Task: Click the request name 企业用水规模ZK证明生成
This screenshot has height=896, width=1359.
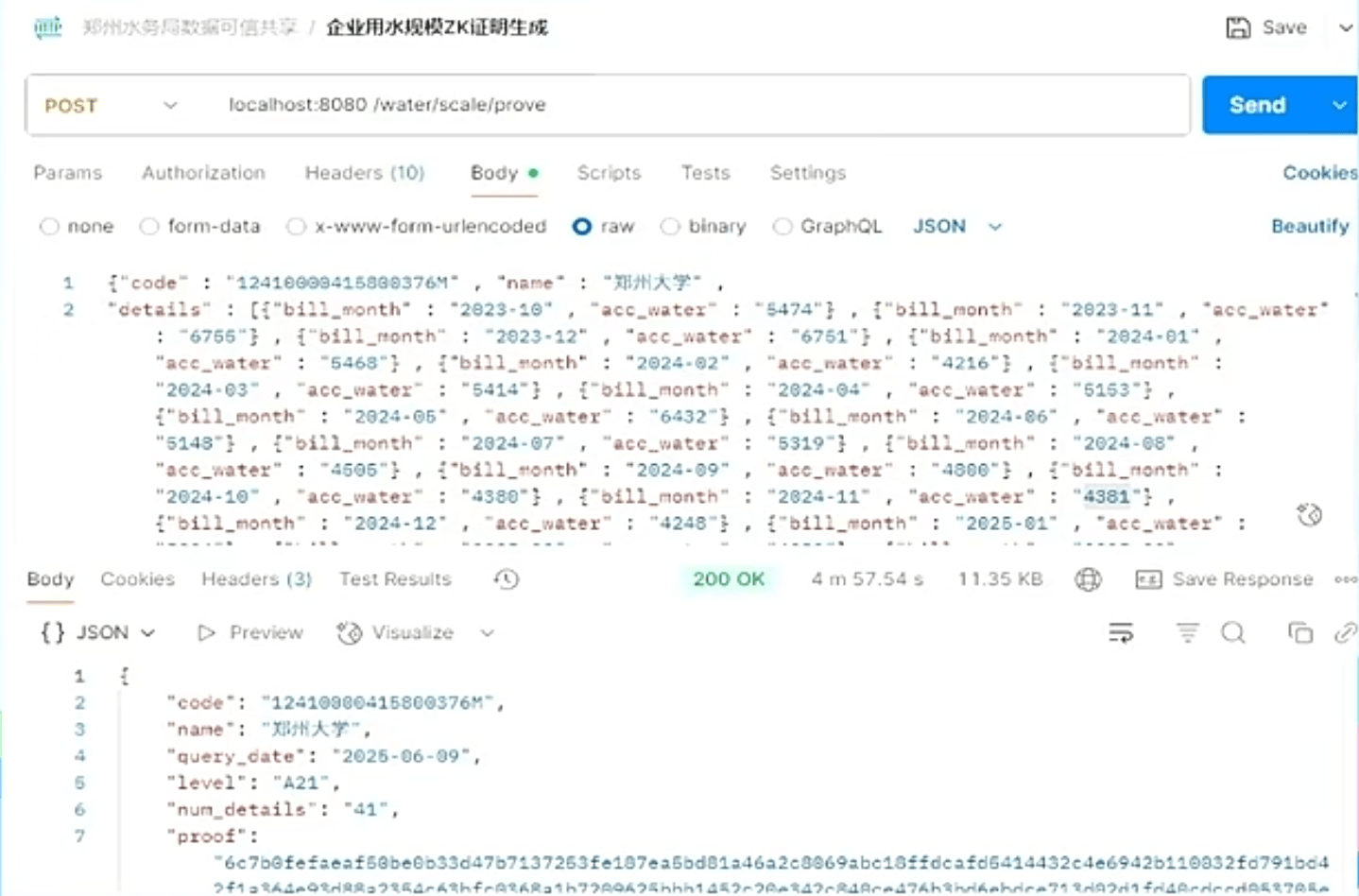Action: (x=437, y=27)
